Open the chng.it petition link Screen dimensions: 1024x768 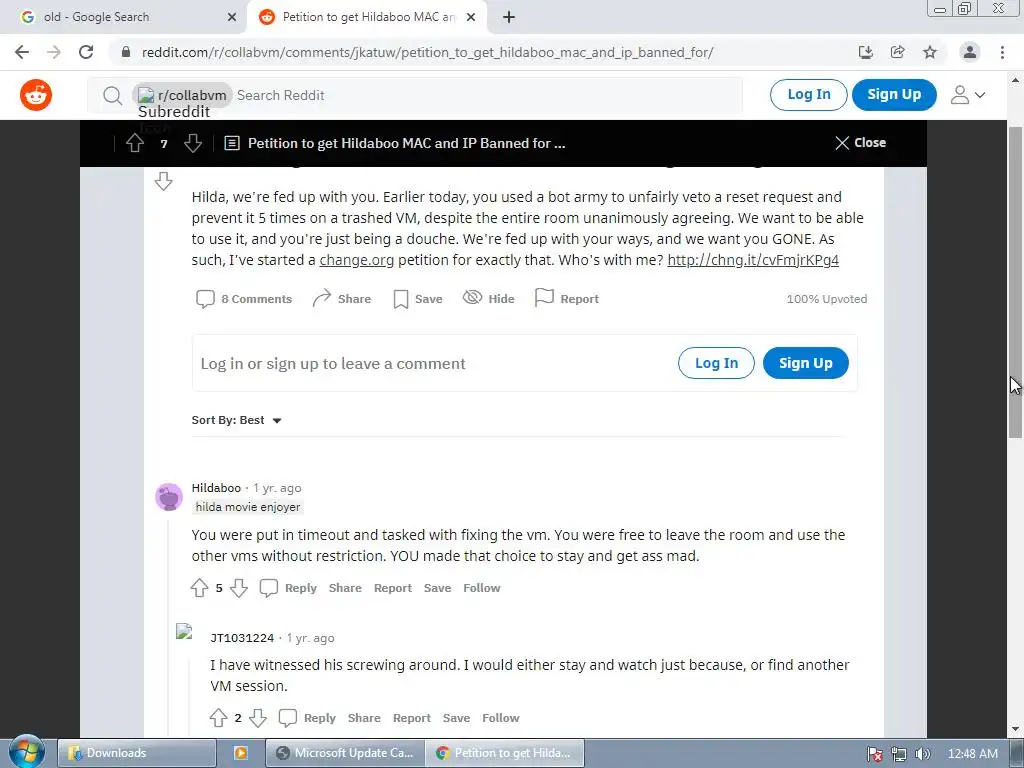(x=752, y=260)
